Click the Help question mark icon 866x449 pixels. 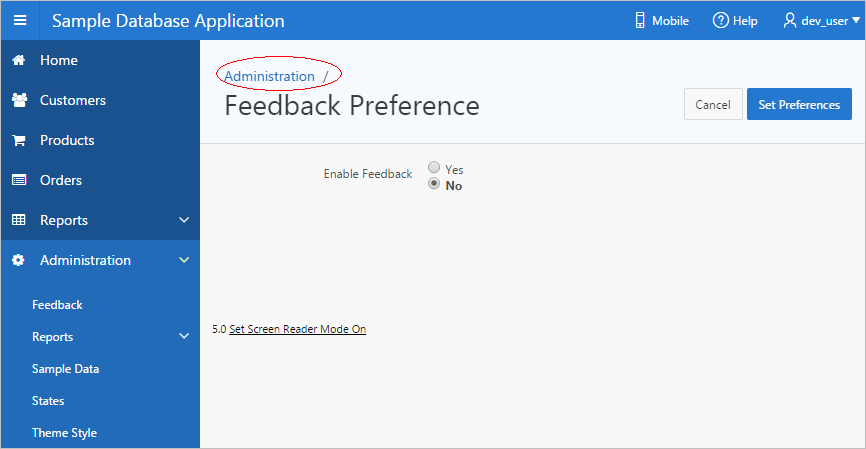(x=720, y=21)
